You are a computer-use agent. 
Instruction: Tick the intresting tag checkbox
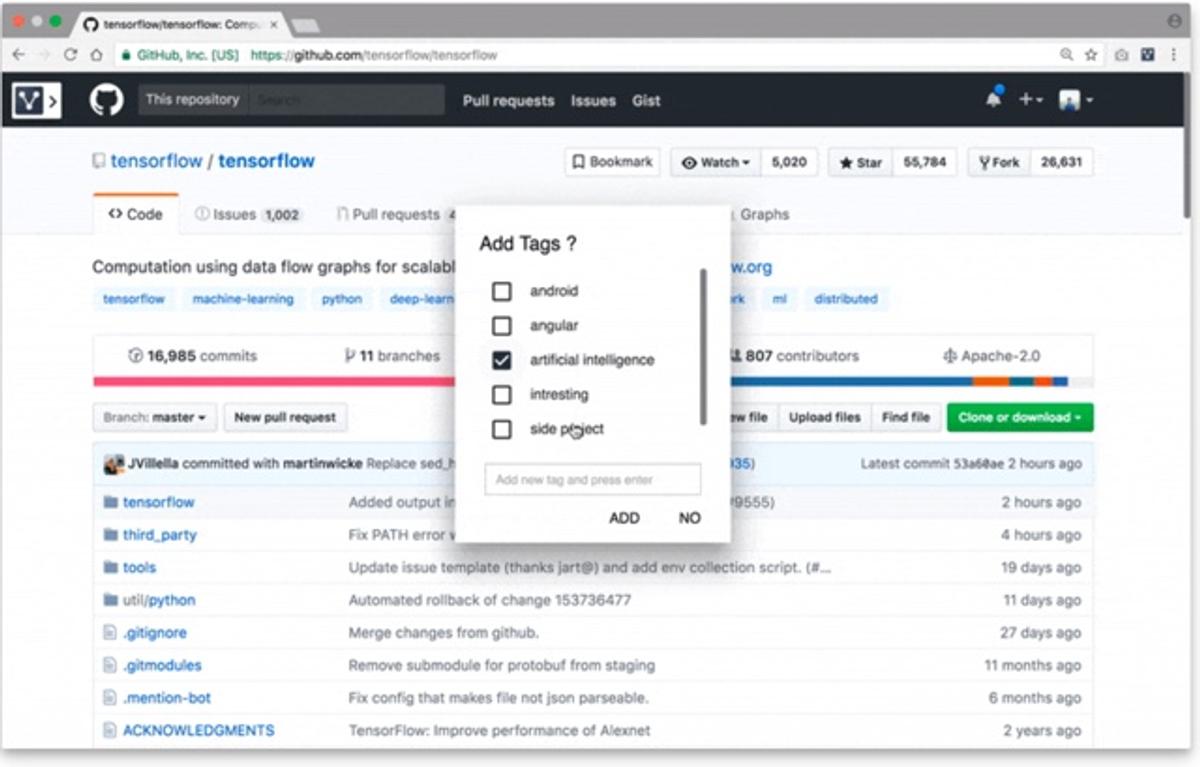[502, 395]
